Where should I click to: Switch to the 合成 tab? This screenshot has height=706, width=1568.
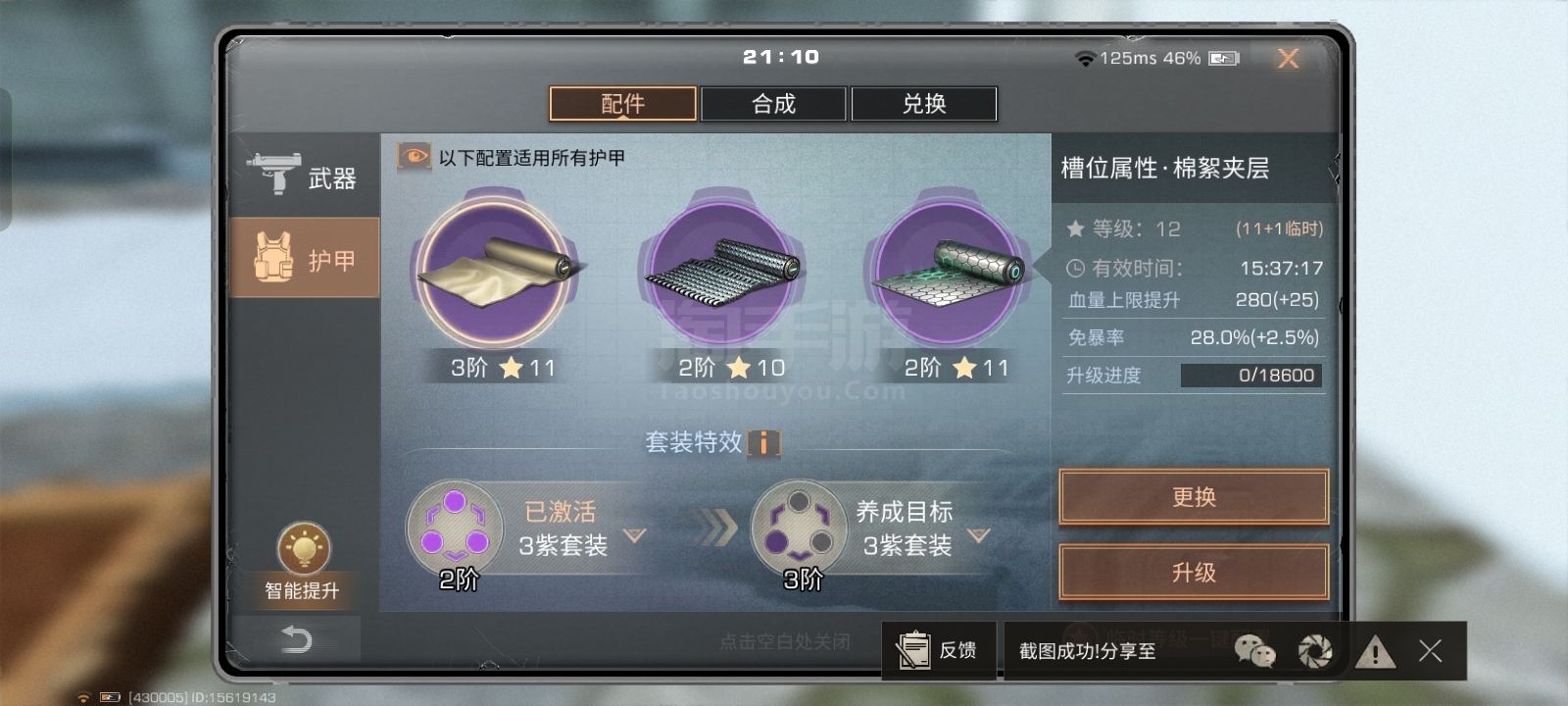click(x=773, y=104)
